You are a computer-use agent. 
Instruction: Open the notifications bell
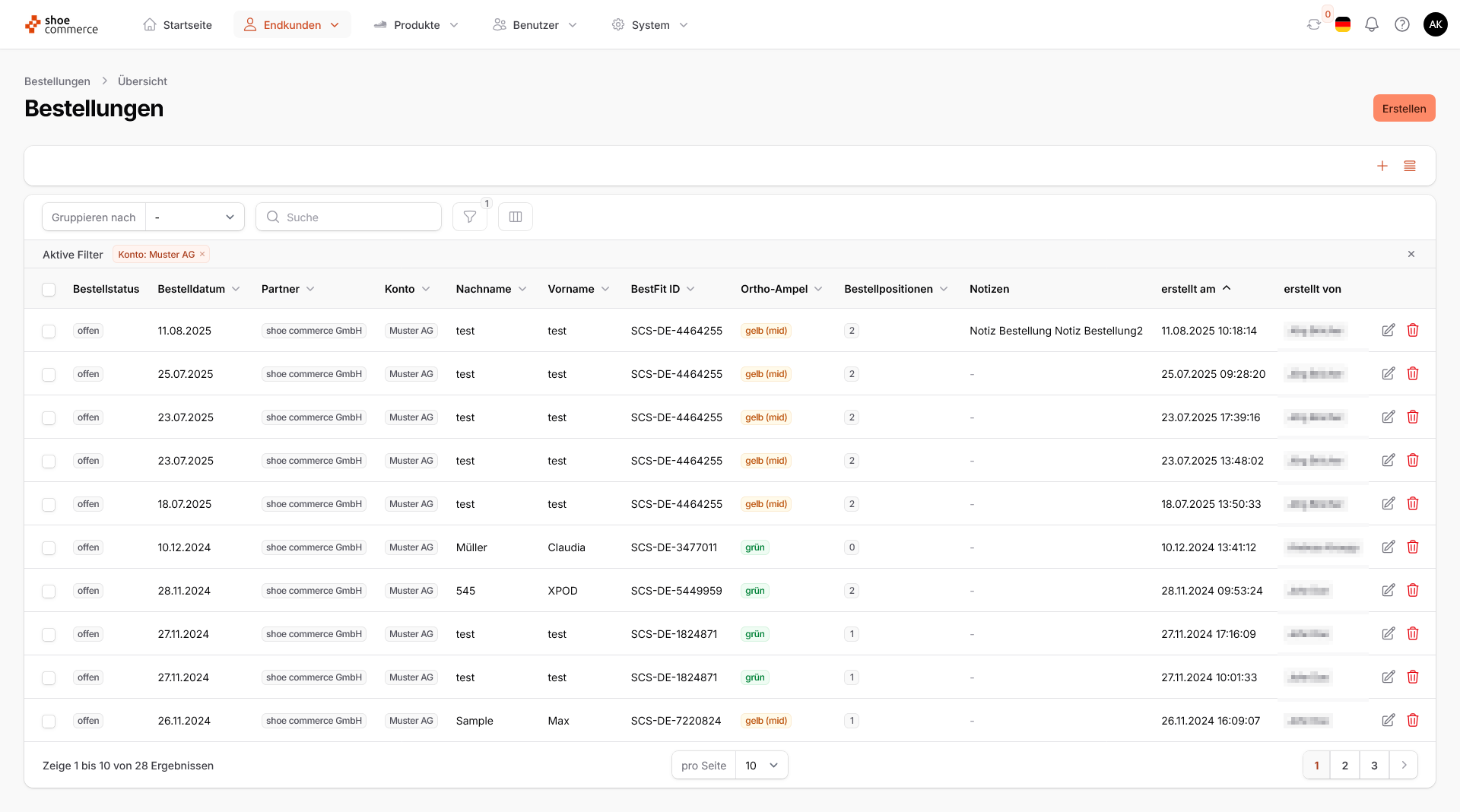pos(1371,25)
